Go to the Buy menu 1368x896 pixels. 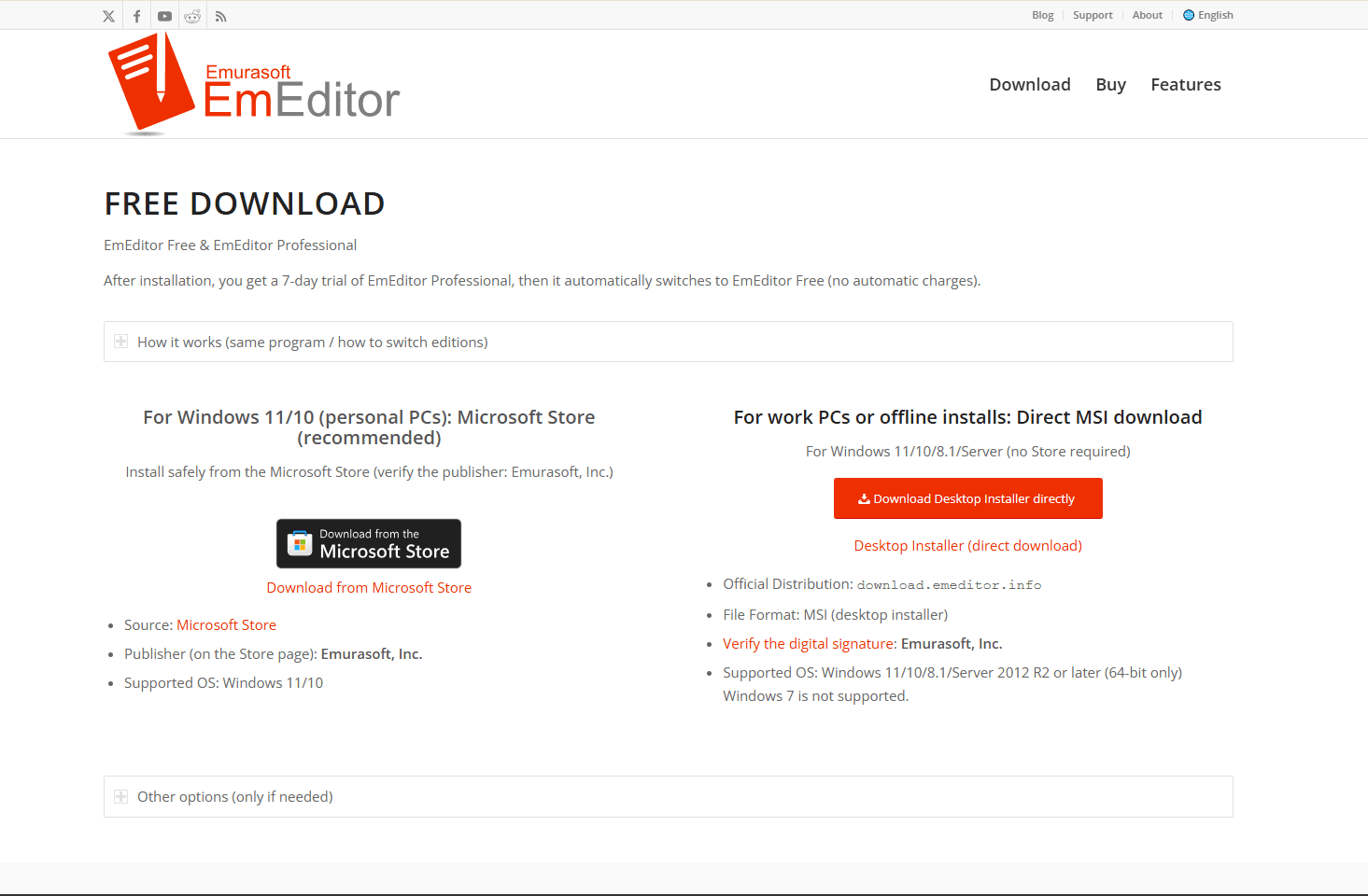tap(1110, 85)
